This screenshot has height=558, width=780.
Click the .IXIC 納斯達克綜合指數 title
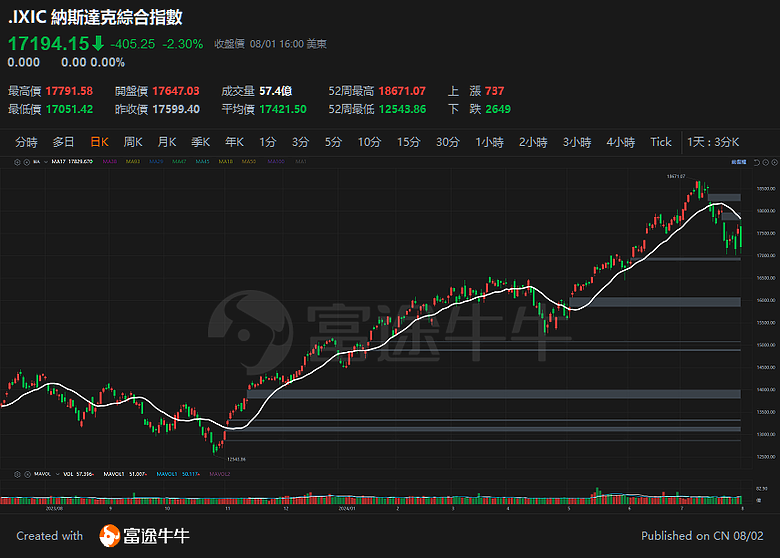[96, 17]
